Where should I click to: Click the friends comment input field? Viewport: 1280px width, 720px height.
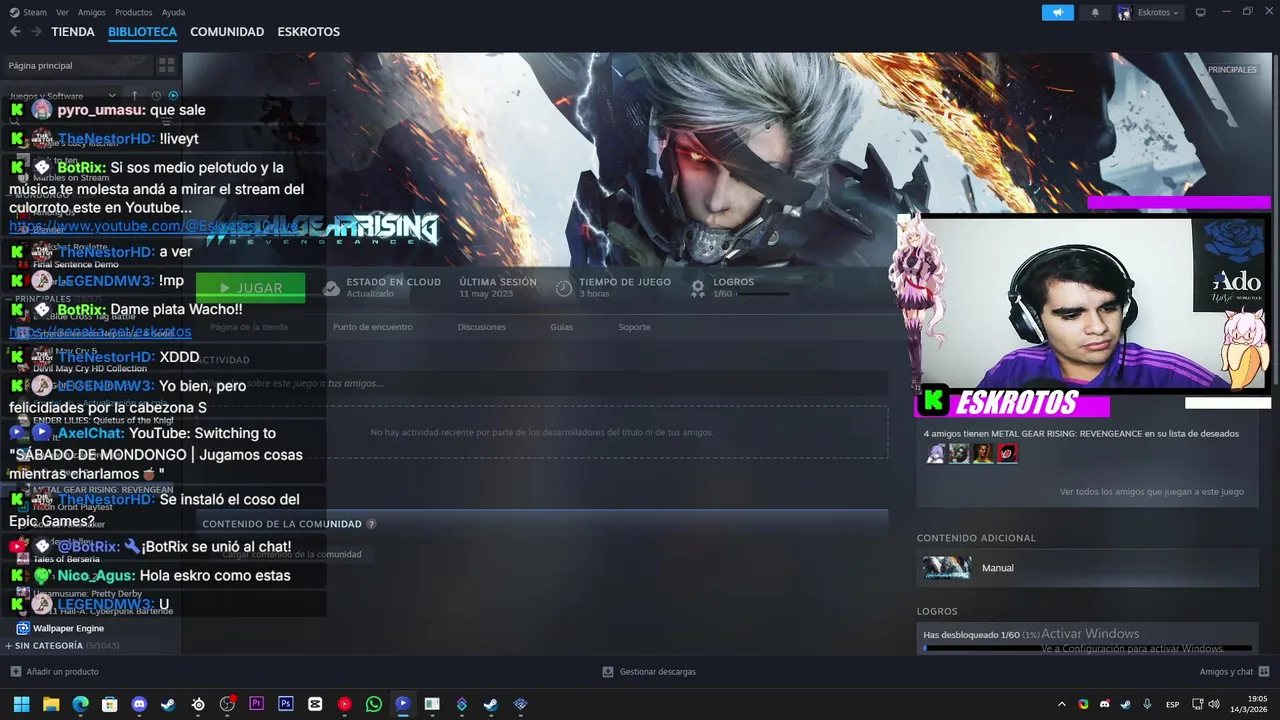(540, 383)
